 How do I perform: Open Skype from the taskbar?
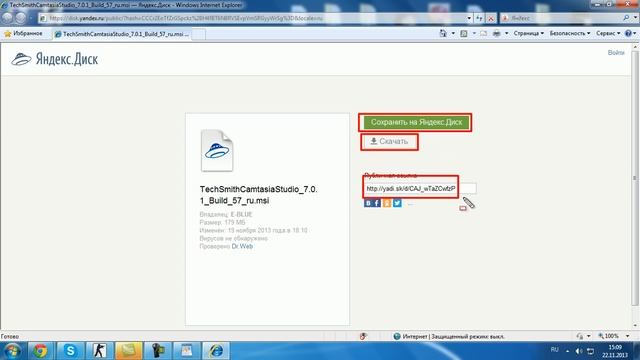point(70,351)
